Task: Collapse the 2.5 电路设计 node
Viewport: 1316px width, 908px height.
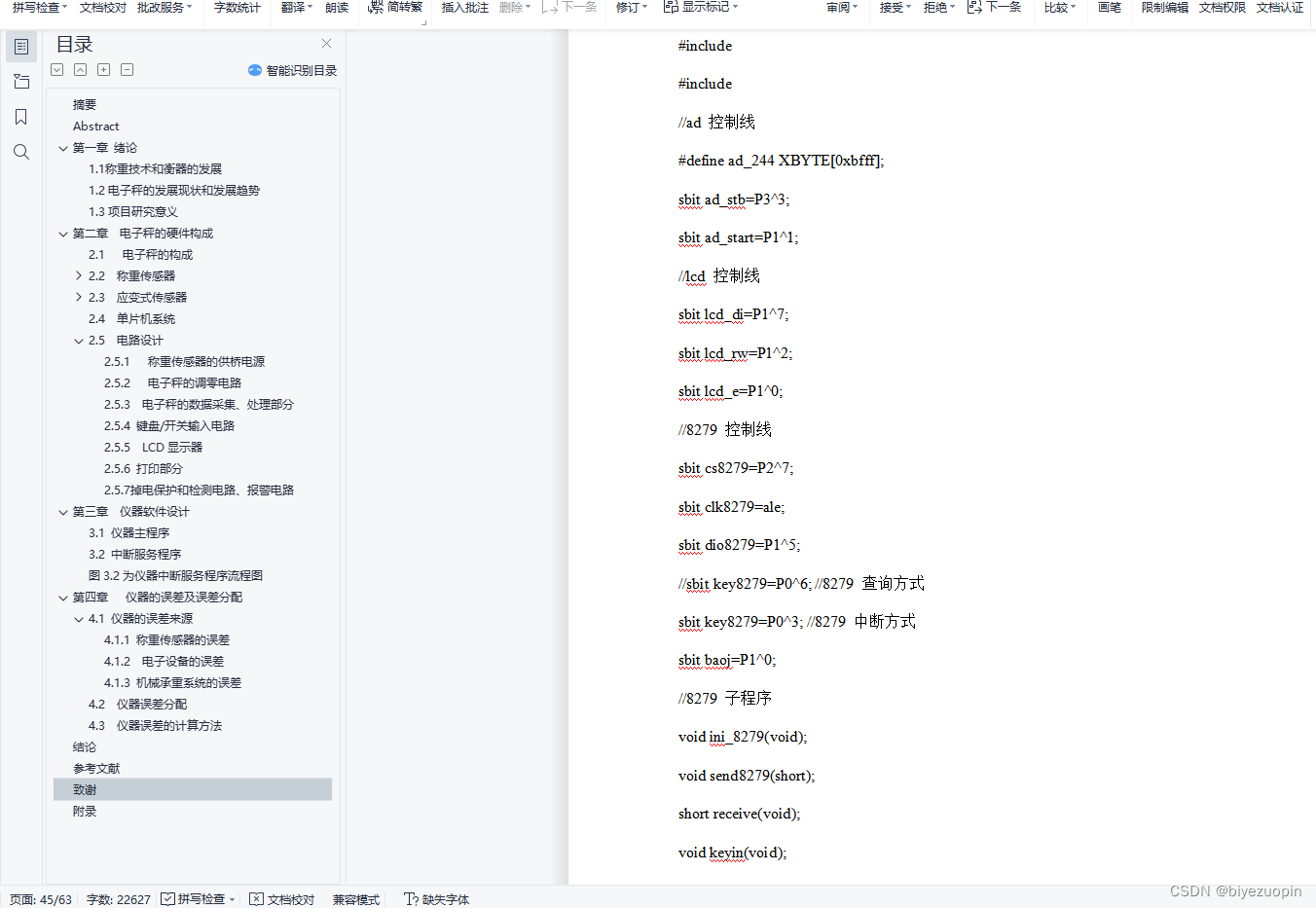Action: click(79, 341)
